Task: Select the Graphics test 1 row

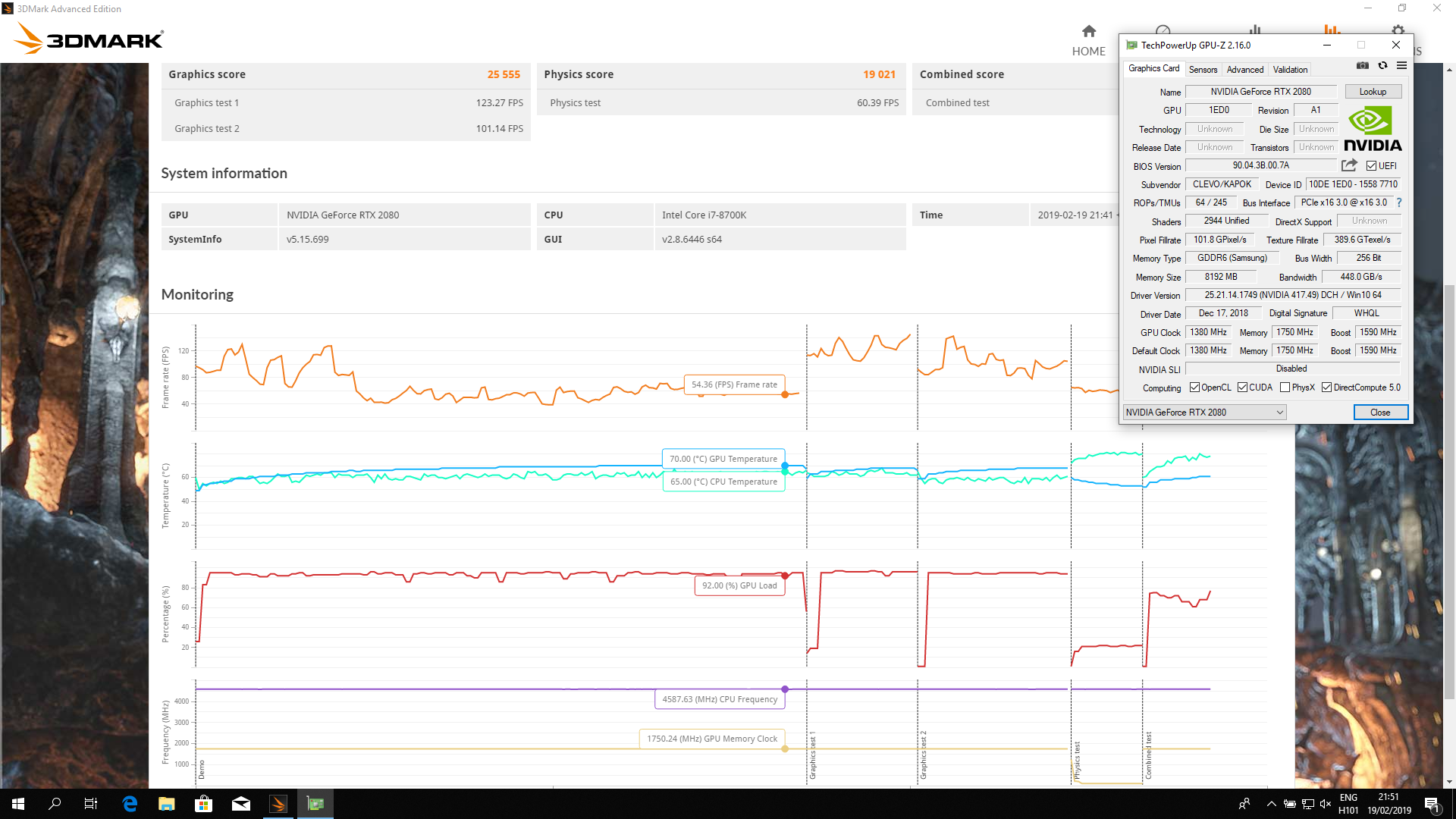Action: click(346, 102)
